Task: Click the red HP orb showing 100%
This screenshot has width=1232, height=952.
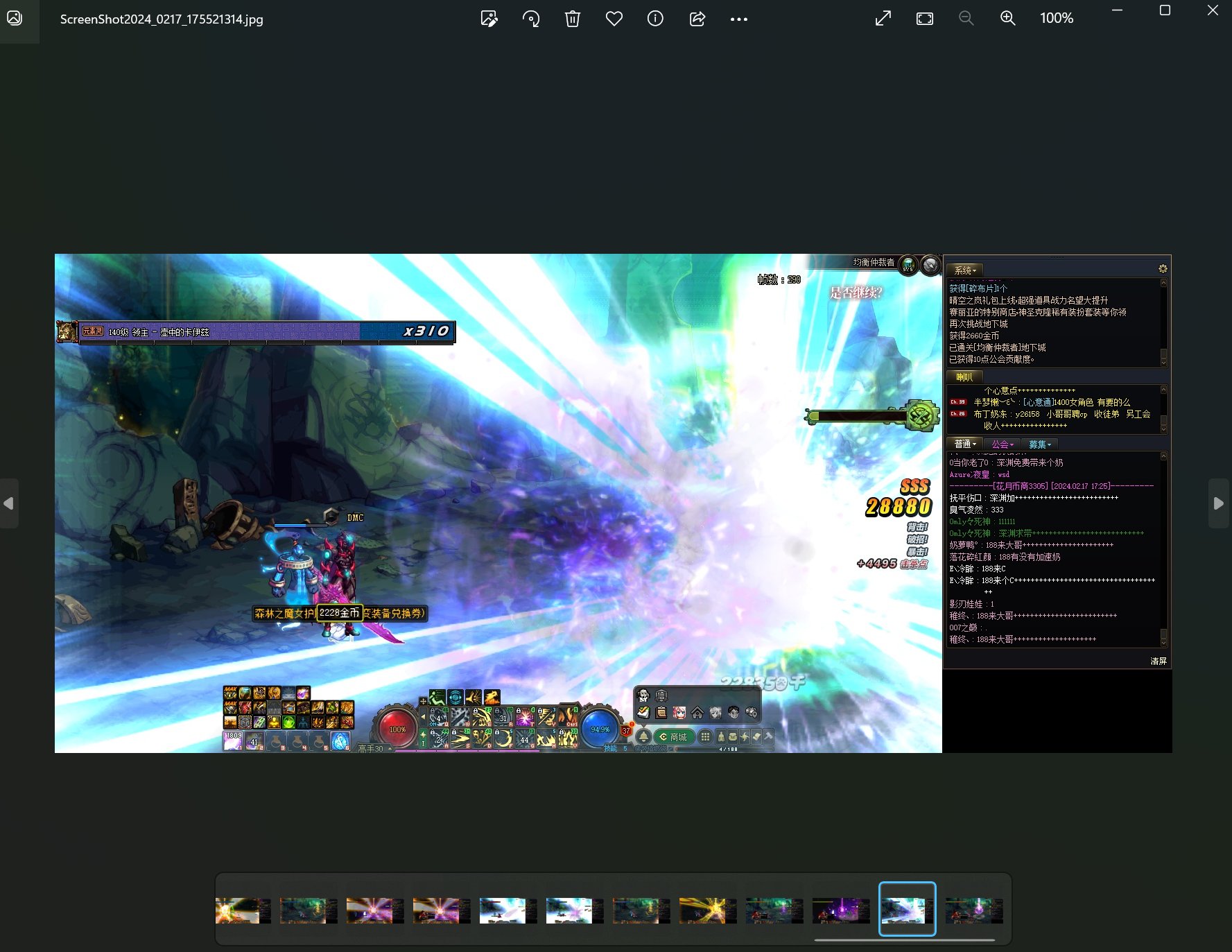Action: 398,729
